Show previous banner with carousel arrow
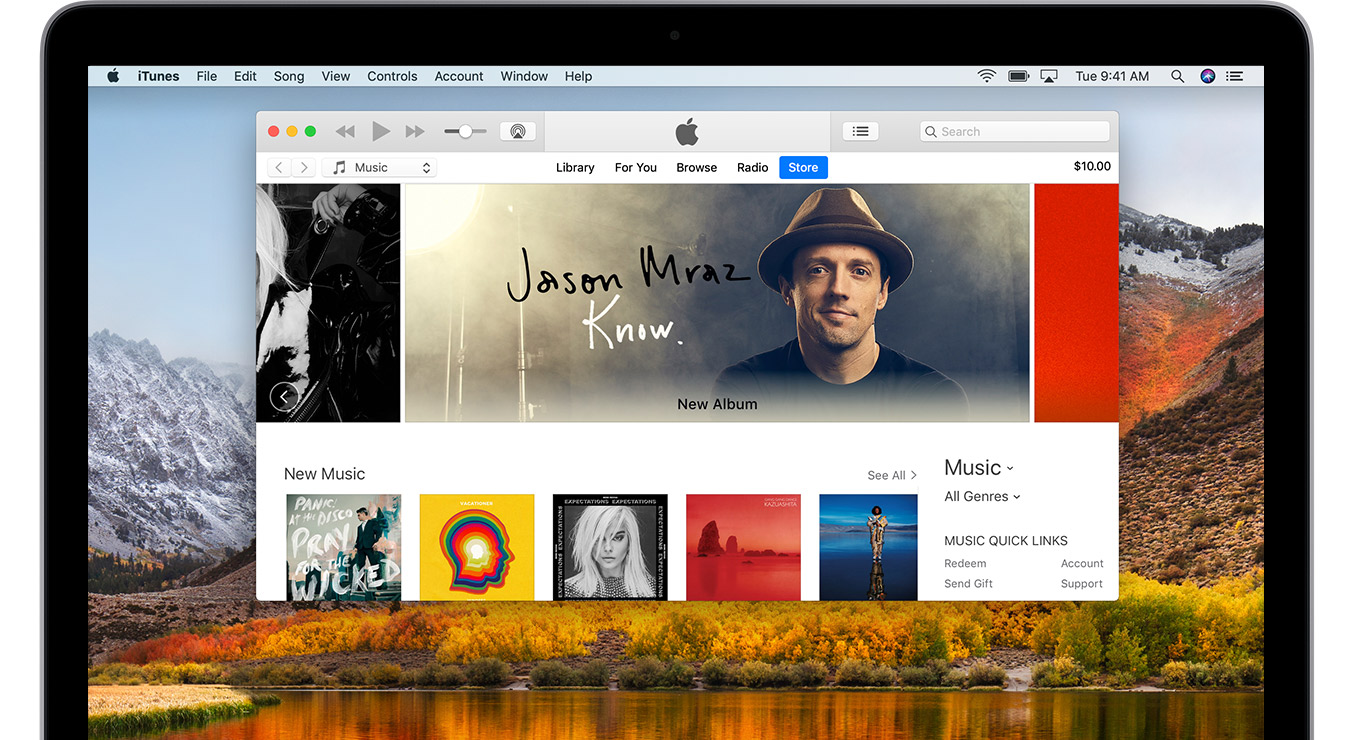 point(284,397)
